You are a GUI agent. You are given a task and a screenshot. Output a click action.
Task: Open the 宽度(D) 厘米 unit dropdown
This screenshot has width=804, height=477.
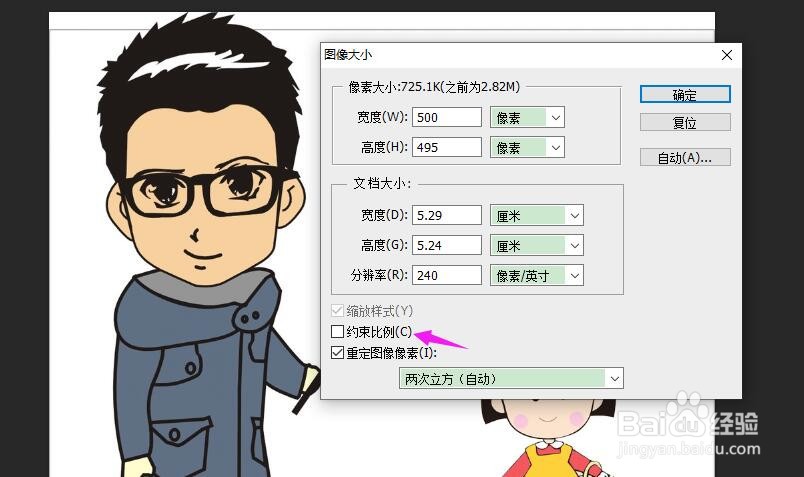click(537, 215)
